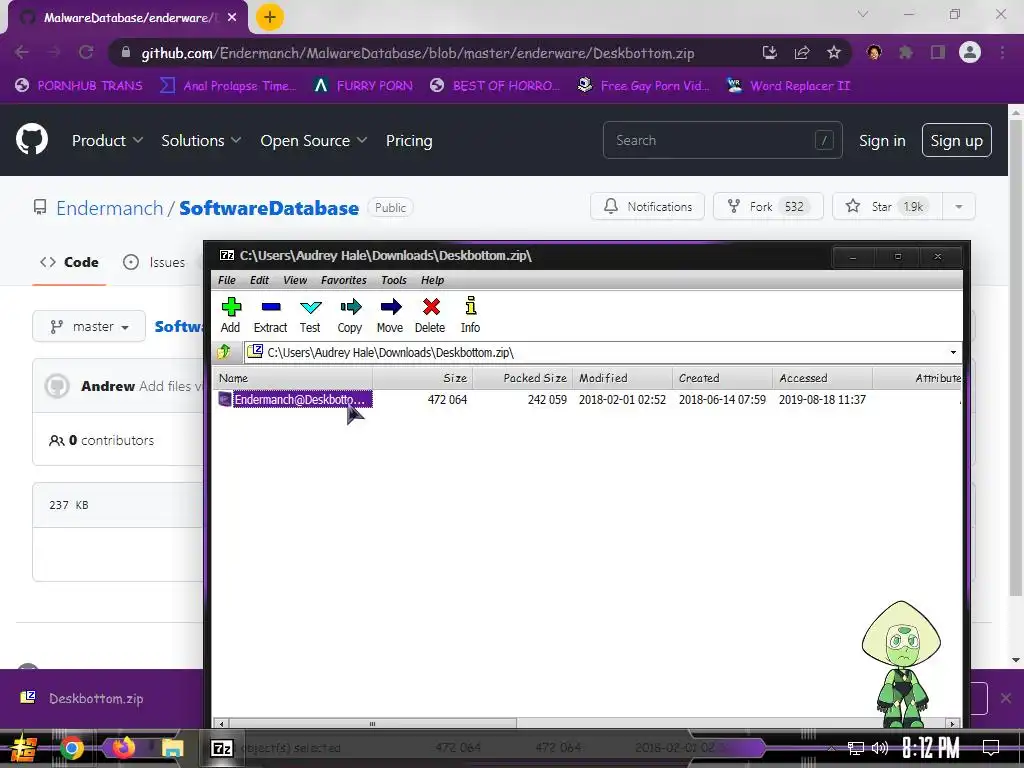Screen dimensions: 1024x768
Task: Open the Word Replacer II bookmark
Action: pyautogui.click(x=788, y=86)
